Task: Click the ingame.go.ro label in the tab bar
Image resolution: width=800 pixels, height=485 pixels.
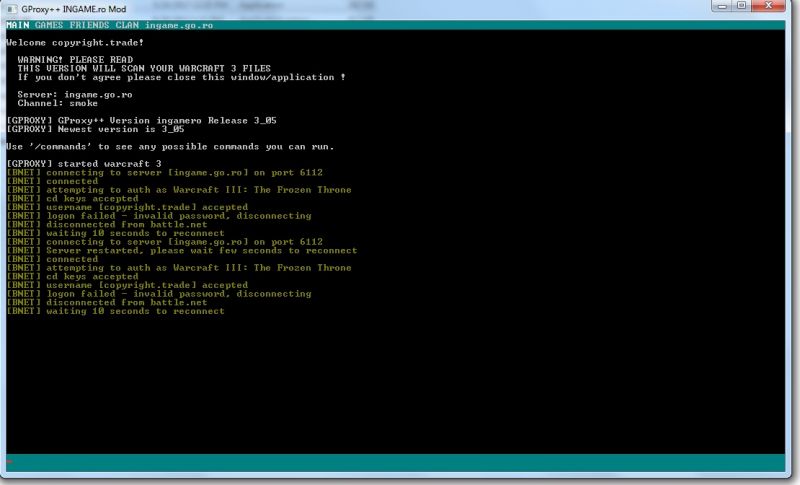Action: [182, 24]
